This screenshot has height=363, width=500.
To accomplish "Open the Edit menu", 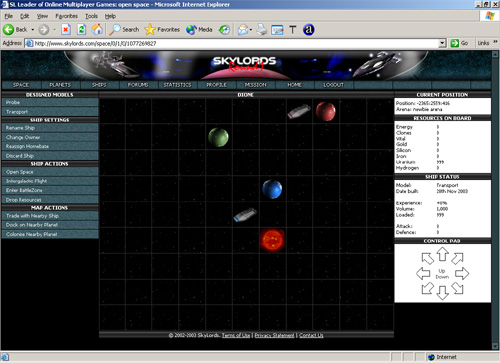I will [x=25, y=16].
